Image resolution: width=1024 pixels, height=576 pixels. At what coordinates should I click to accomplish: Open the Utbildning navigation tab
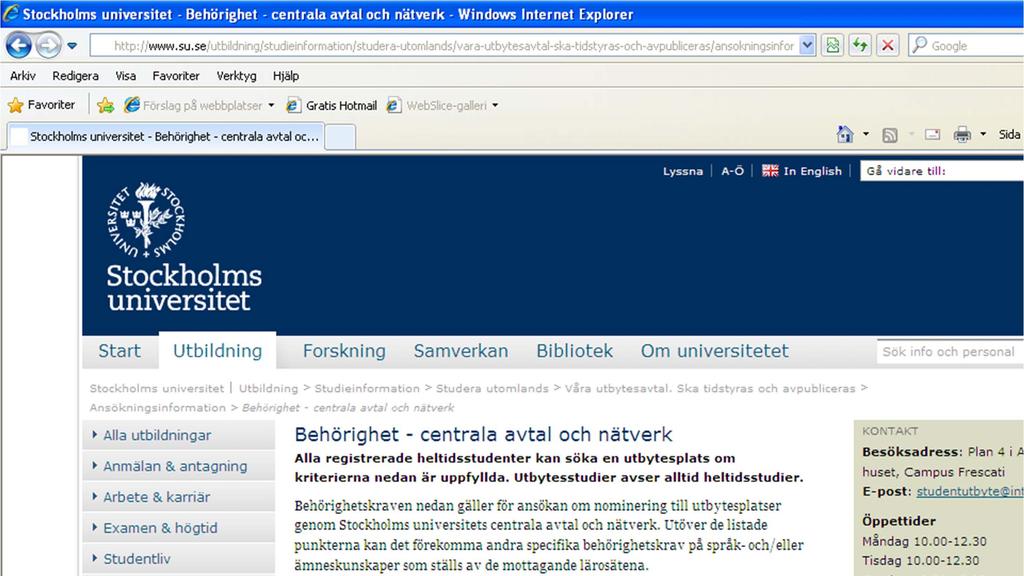pyautogui.click(x=217, y=351)
